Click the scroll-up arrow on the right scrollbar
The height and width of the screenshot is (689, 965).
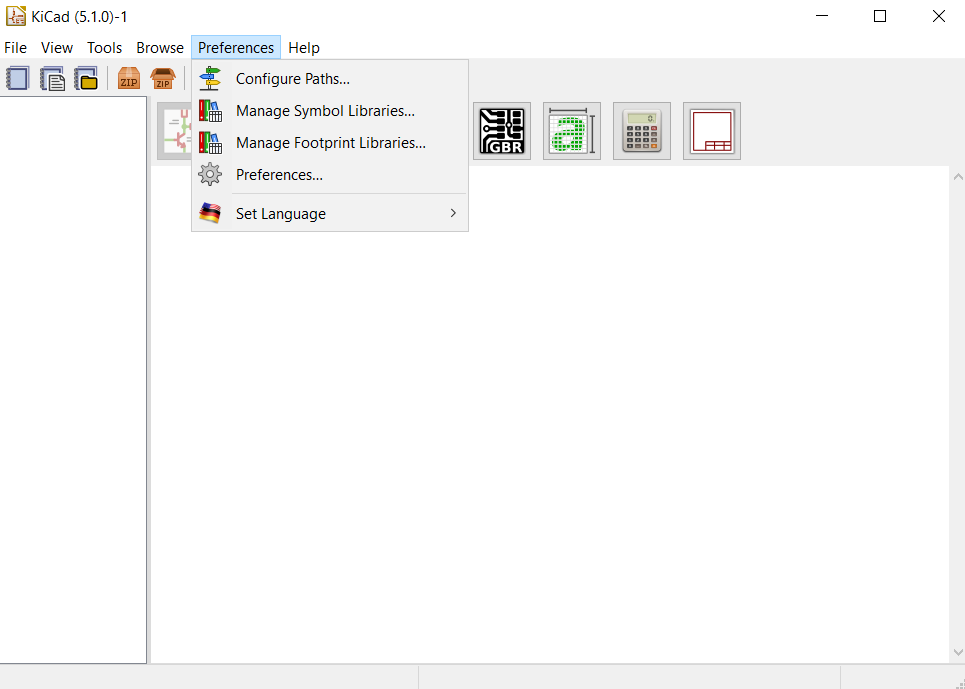coord(957,175)
